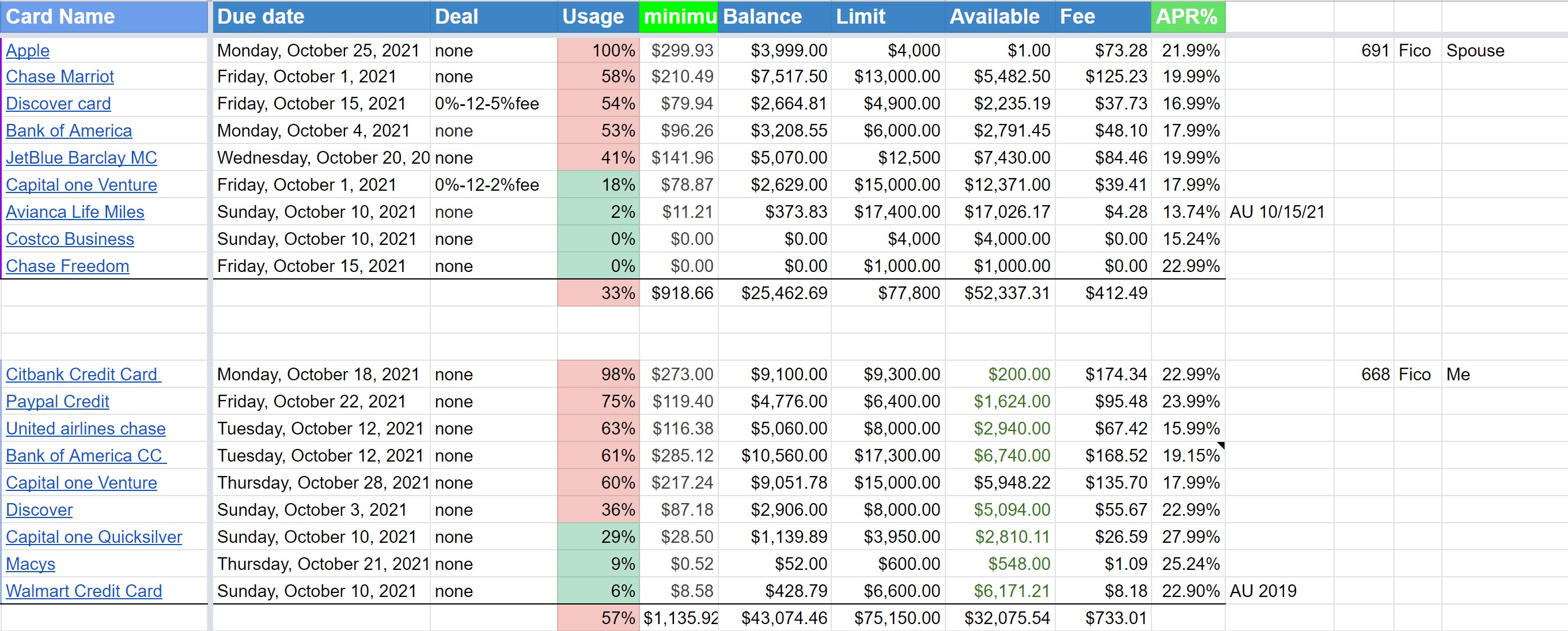Open Bank of America link with $3,208.55 balance
The height and width of the screenshot is (631, 1568).
pos(69,131)
